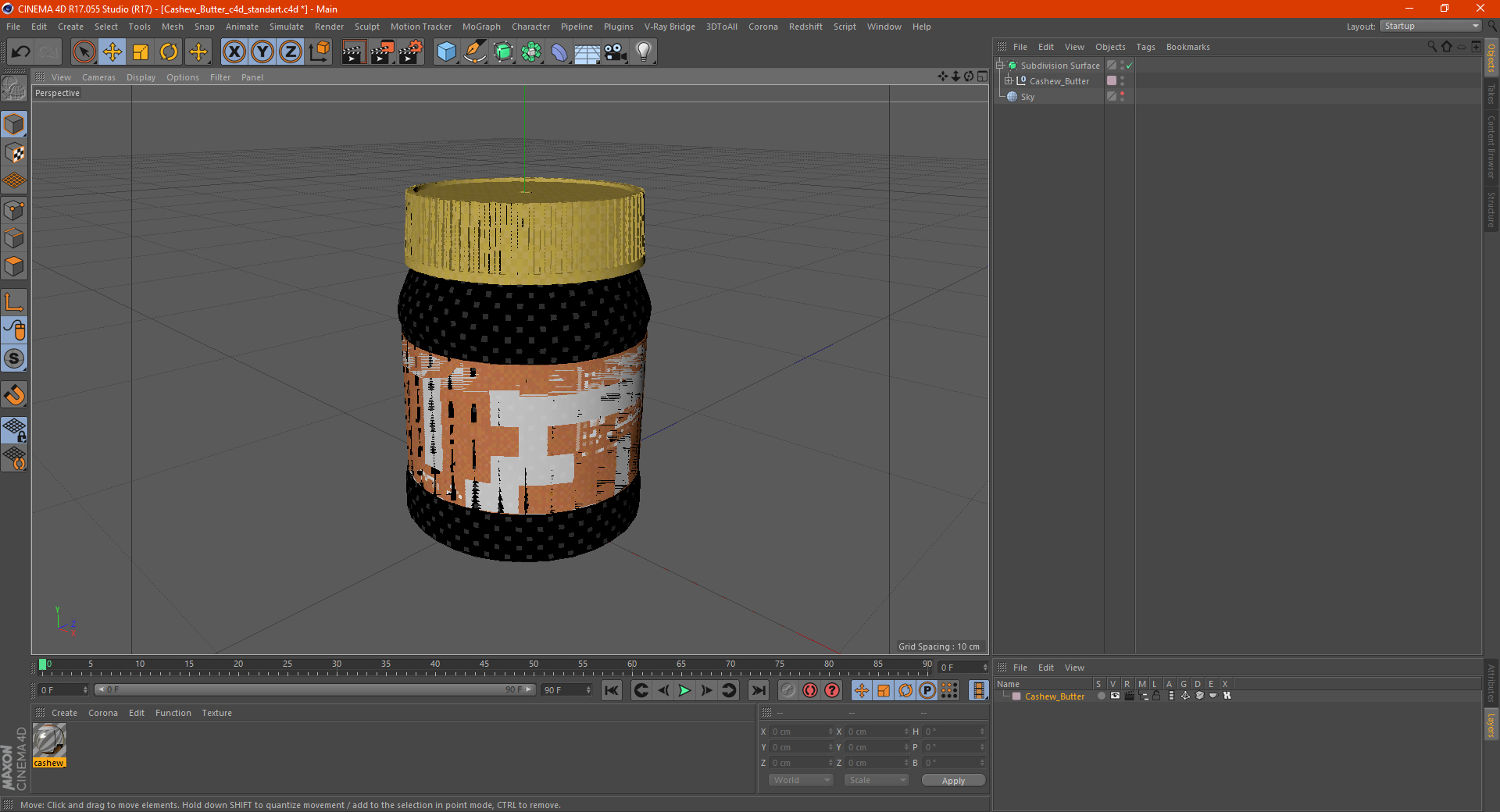Toggle visibility dots of the Sky object
The height and width of the screenshot is (812, 1500).
click(1123, 97)
